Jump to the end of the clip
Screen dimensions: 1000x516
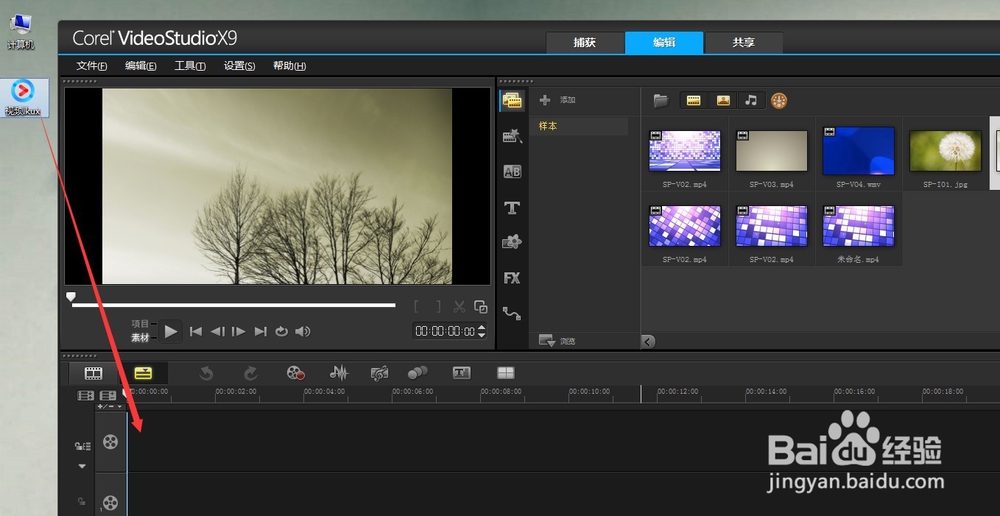[x=260, y=332]
